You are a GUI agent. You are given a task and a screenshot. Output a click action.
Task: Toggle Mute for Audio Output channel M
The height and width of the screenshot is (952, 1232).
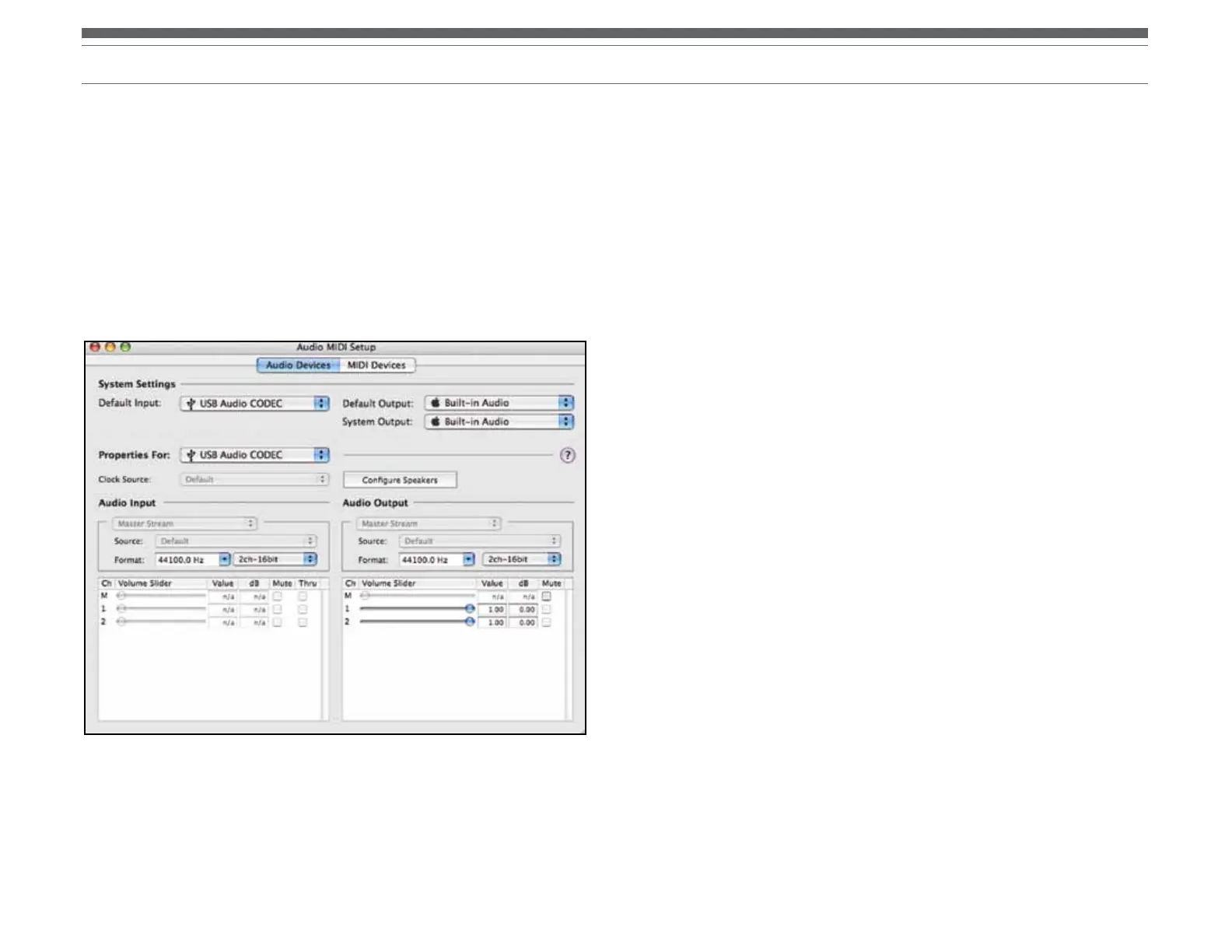[x=547, y=597]
